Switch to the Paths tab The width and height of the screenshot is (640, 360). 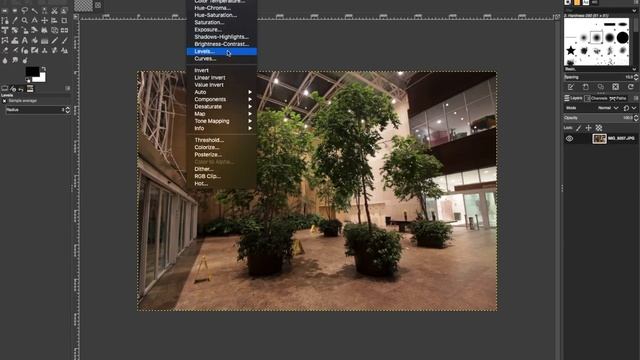click(x=618, y=98)
